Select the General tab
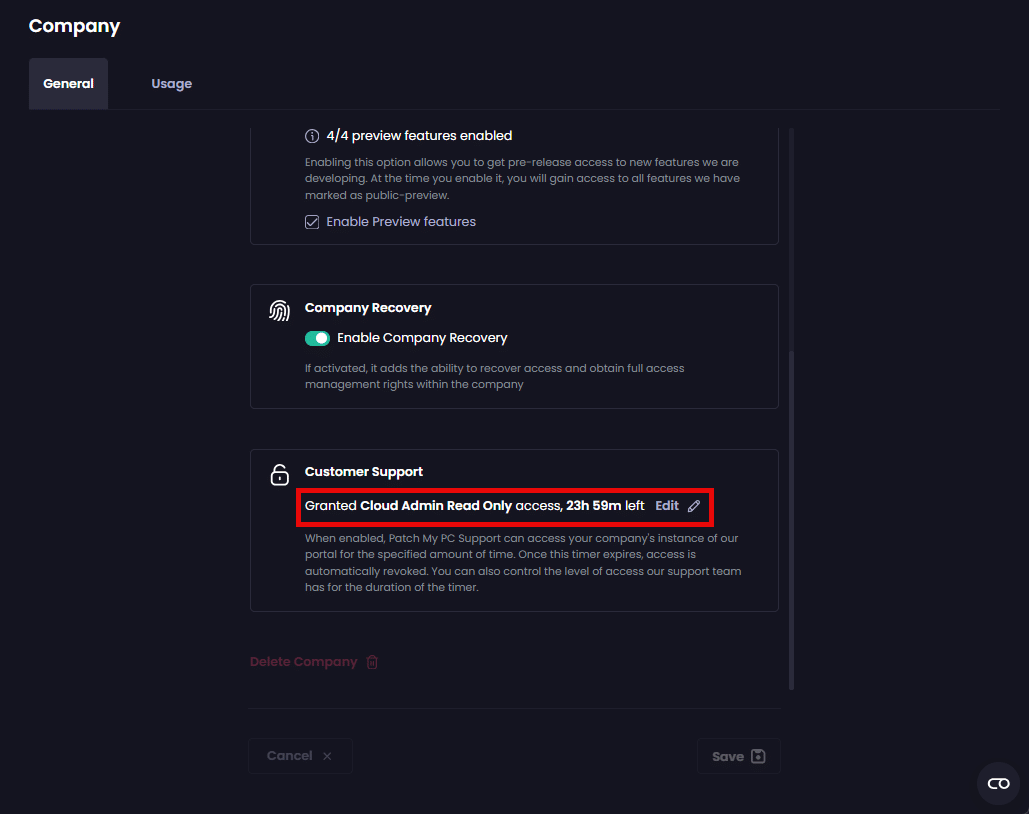Screen dimensions: 1029x814 pyautogui.click(x=68, y=84)
